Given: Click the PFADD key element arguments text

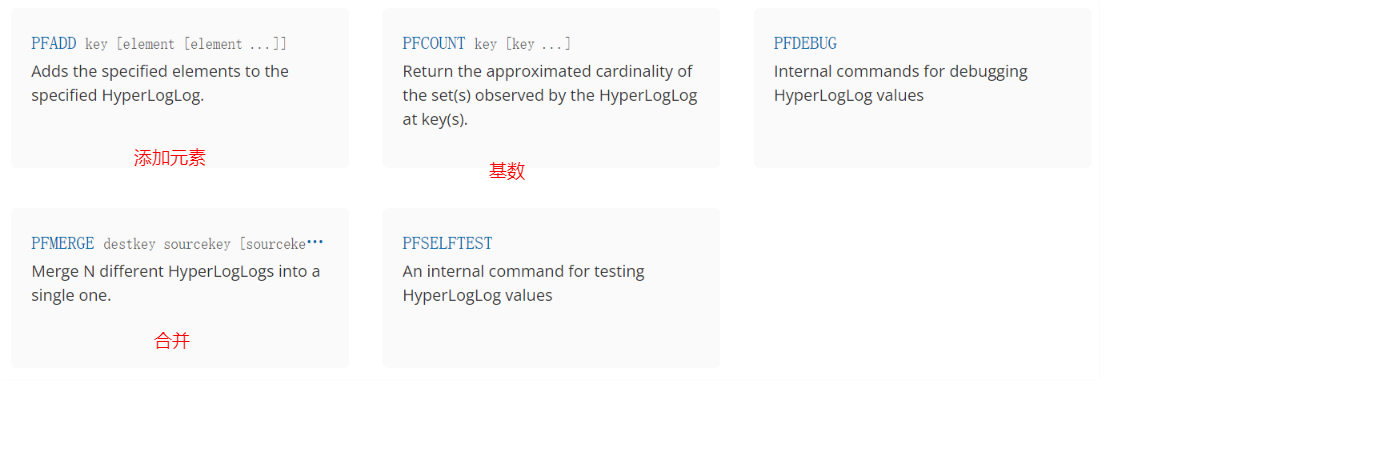Looking at the screenshot, I should pos(186,45).
